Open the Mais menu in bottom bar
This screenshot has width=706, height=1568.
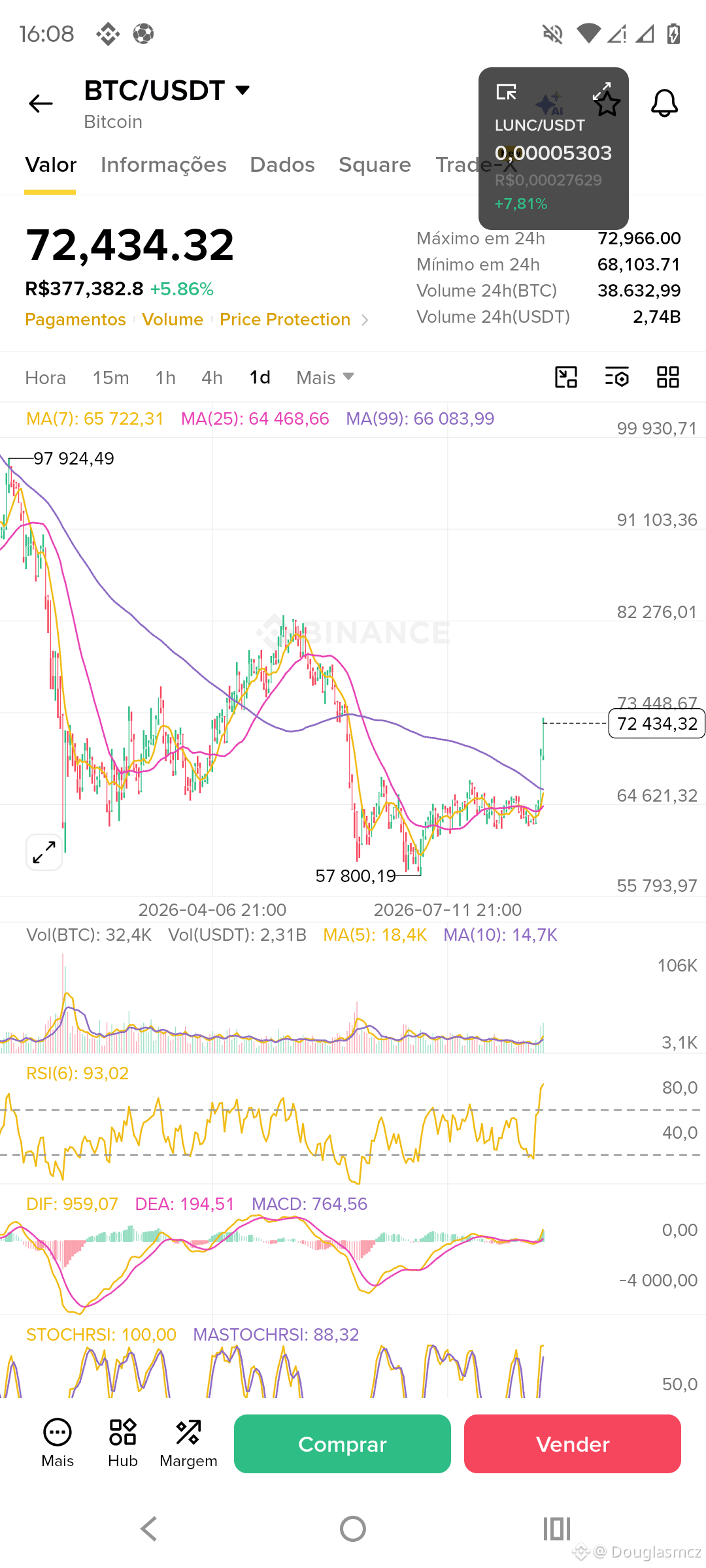[58, 1443]
